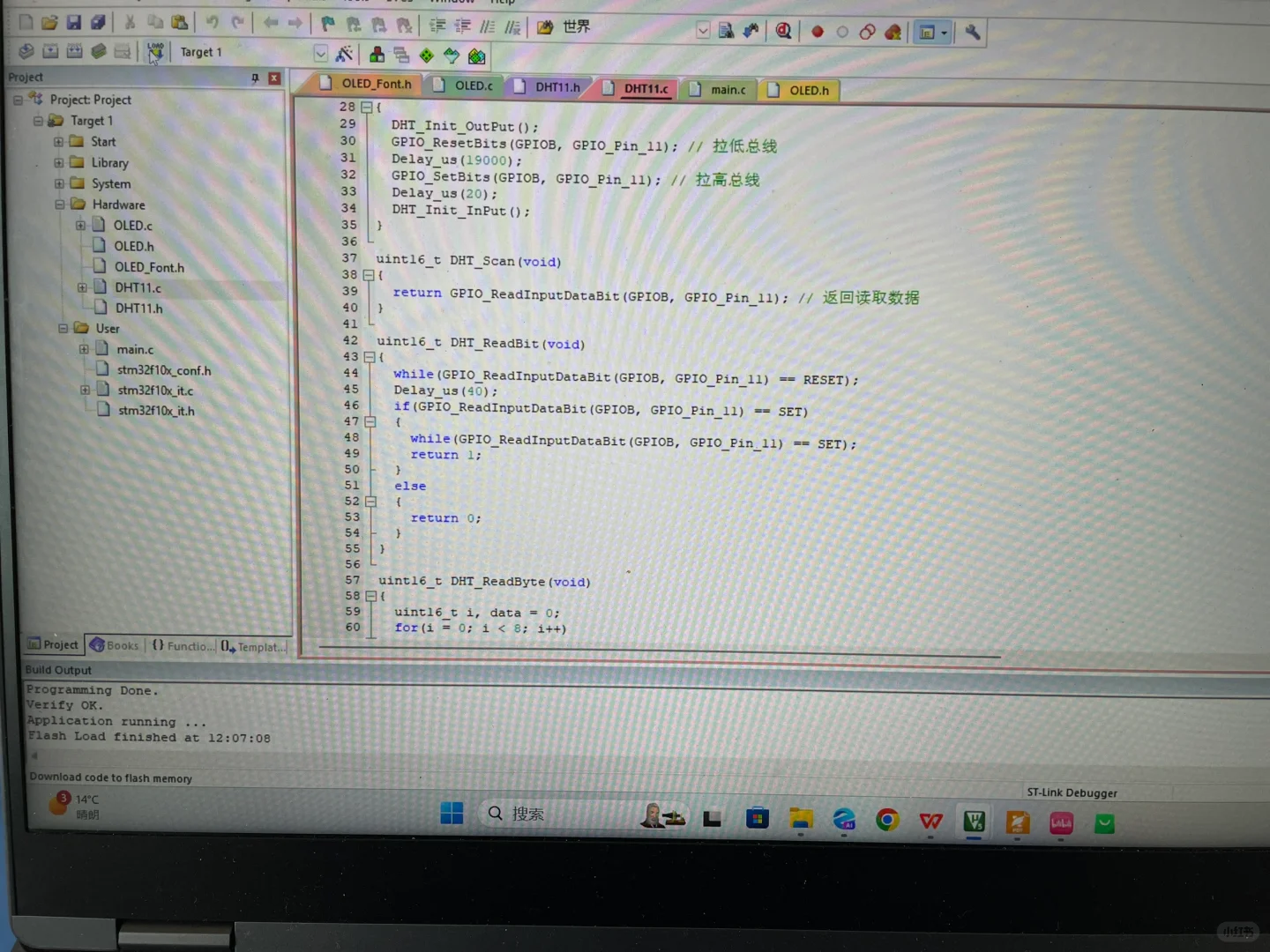Disable all breakpoints

[x=867, y=33]
